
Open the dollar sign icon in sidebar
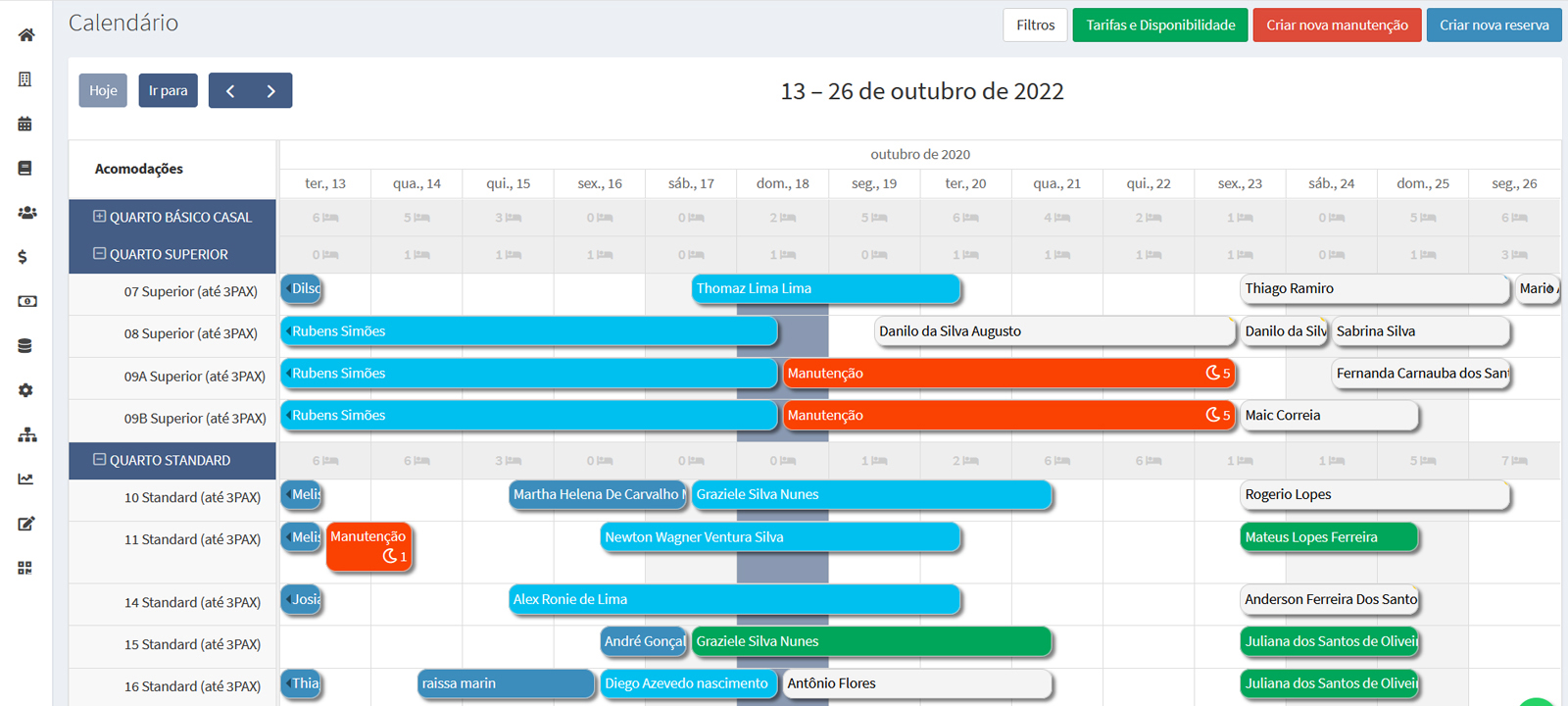pos(23,257)
